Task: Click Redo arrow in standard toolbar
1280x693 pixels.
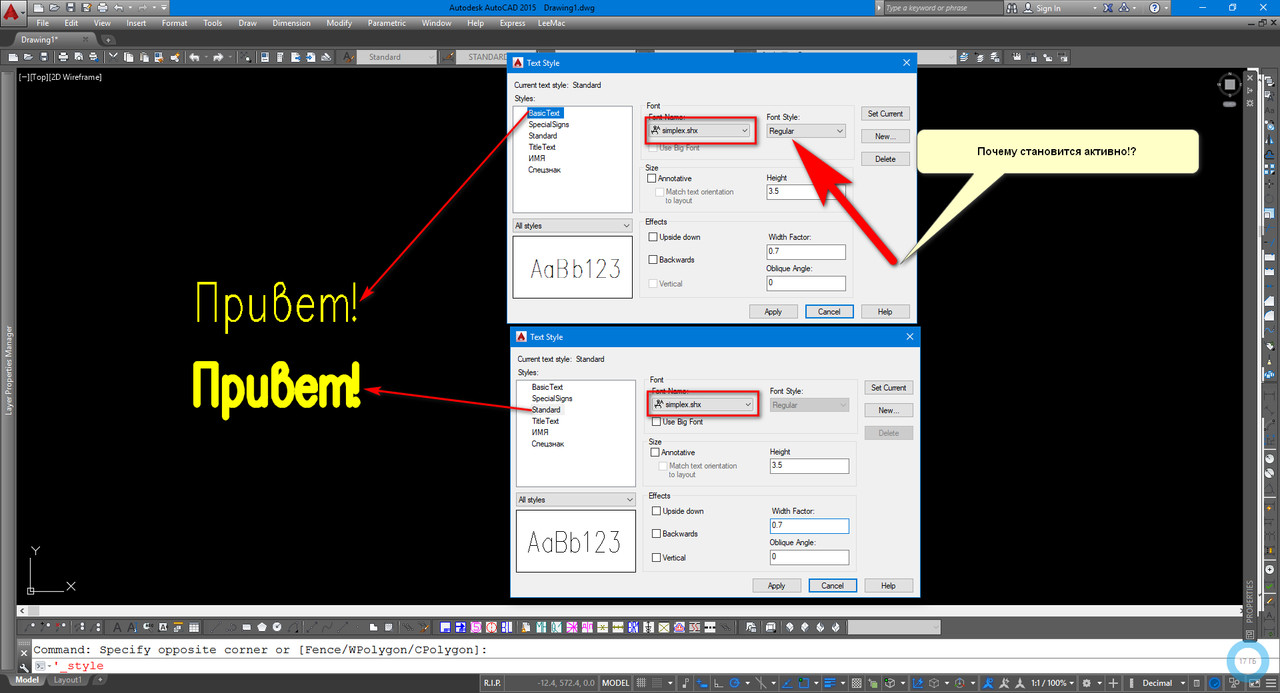Action: [217, 57]
